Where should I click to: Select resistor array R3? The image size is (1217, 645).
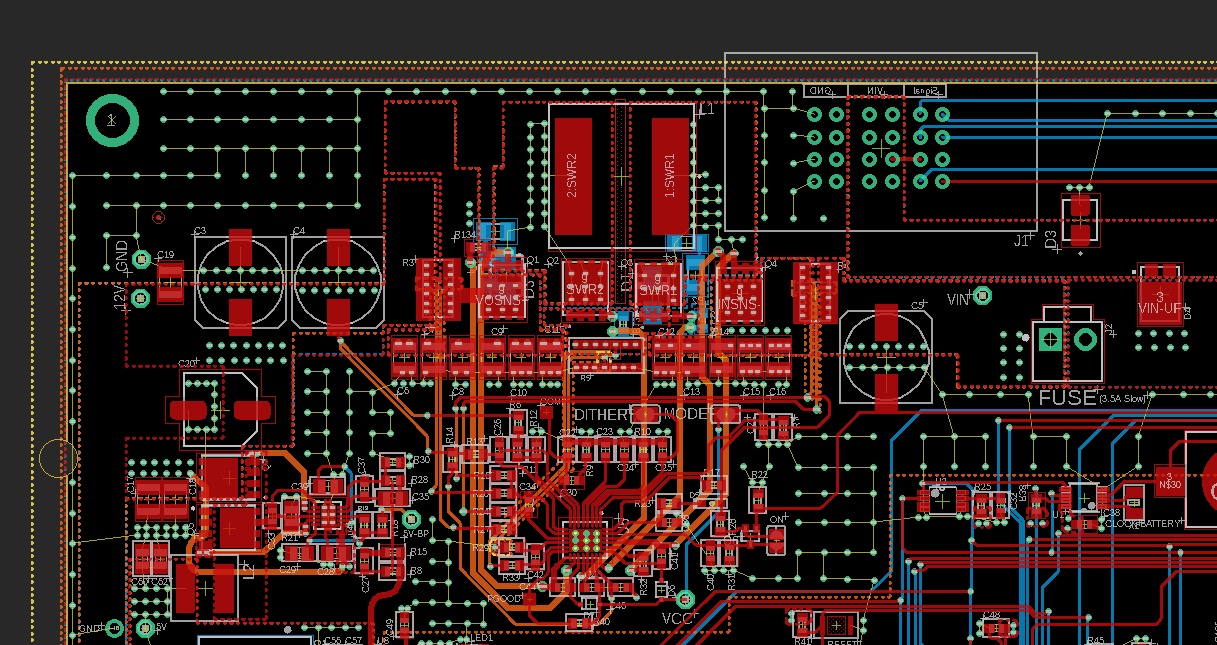(438, 289)
